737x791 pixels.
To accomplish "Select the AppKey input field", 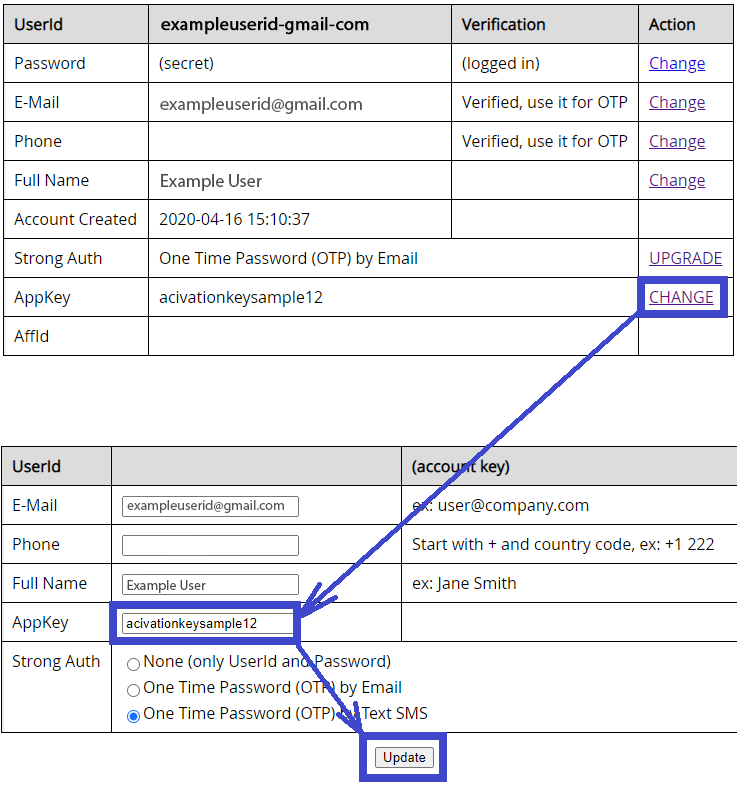I will coord(208,624).
